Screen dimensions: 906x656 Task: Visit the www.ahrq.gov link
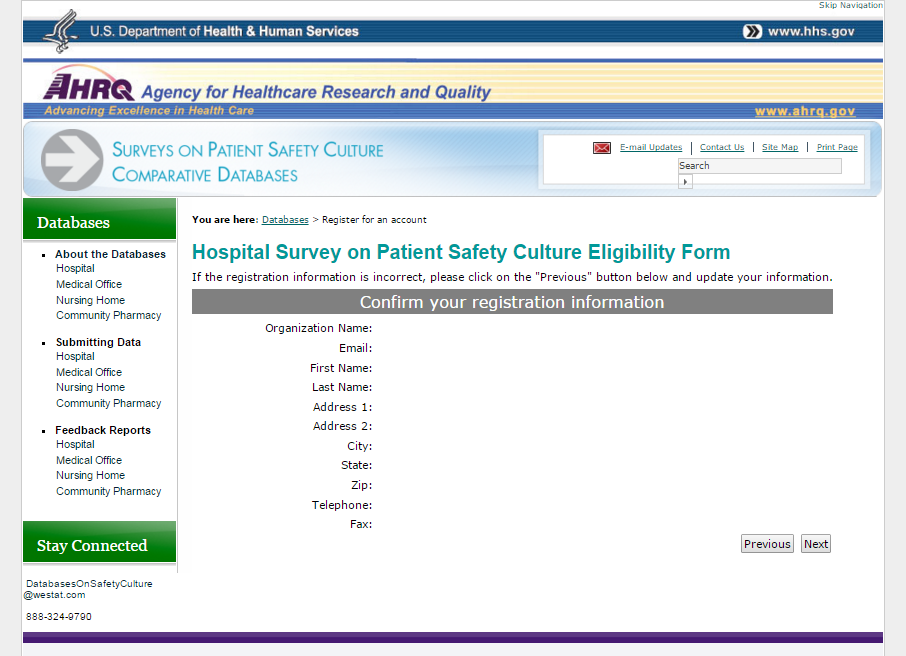pos(805,112)
